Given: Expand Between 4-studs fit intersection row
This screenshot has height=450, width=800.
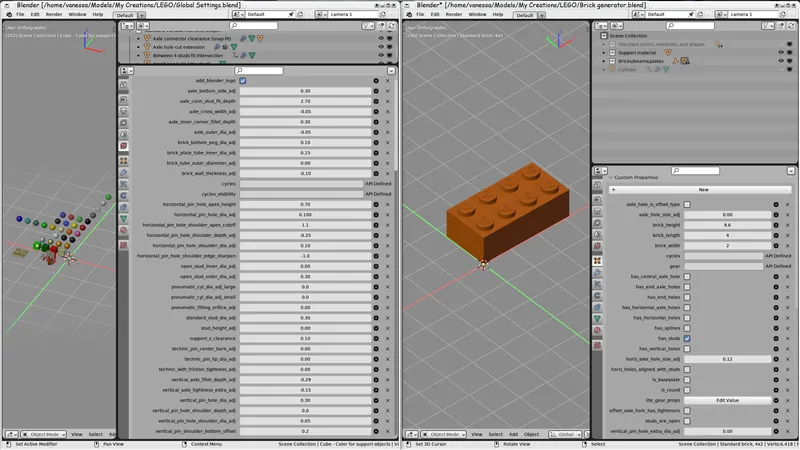Looking at the screenshot, I should coord(138,55).
